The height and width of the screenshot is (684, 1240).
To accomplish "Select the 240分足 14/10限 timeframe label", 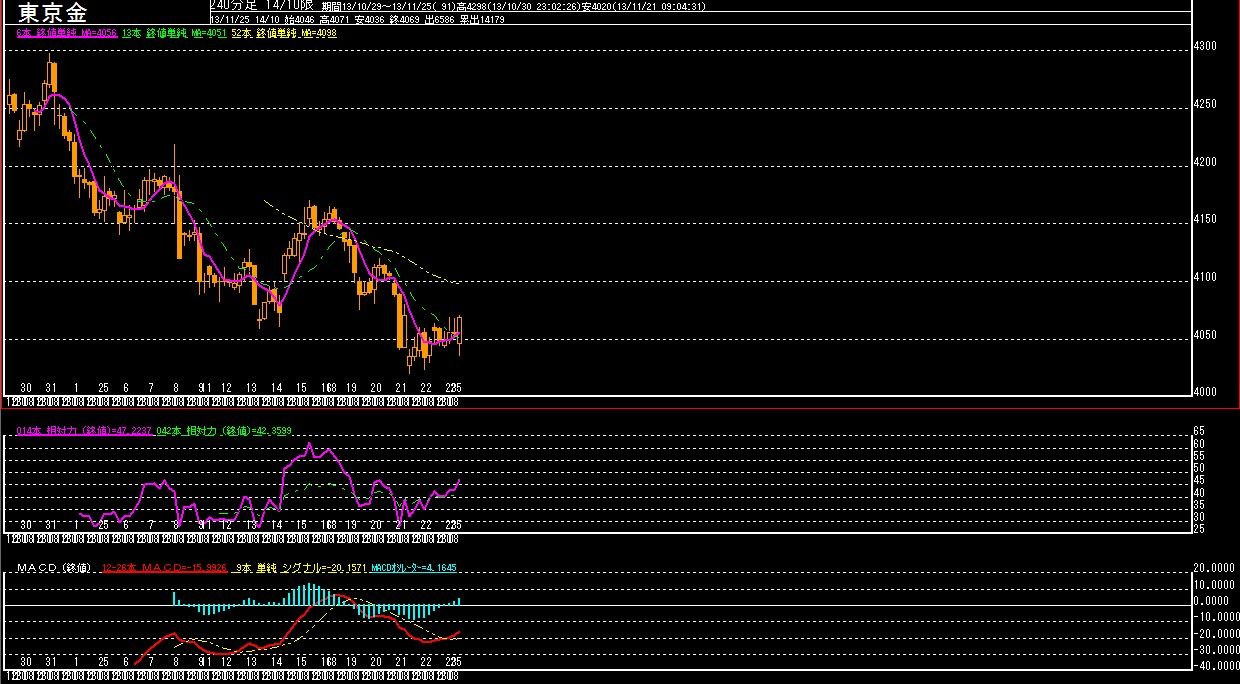I will [x=262, y=5].
